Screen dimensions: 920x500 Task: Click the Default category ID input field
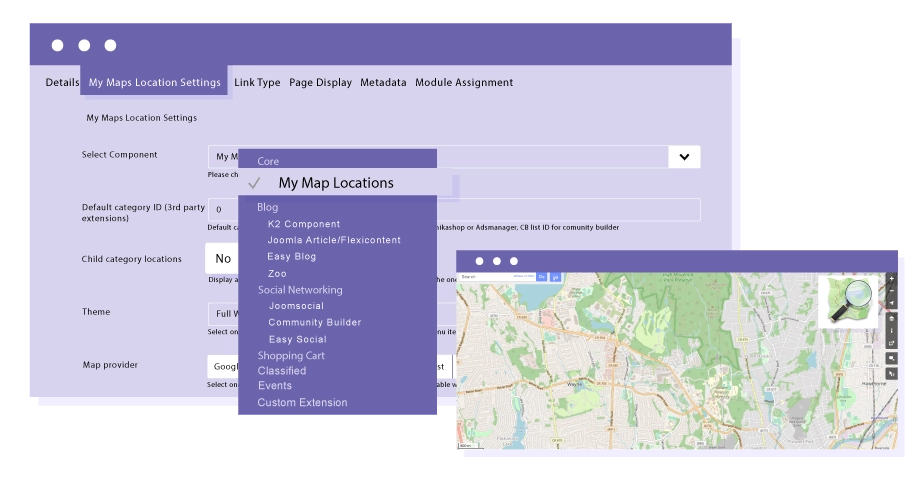coord(454,210)
